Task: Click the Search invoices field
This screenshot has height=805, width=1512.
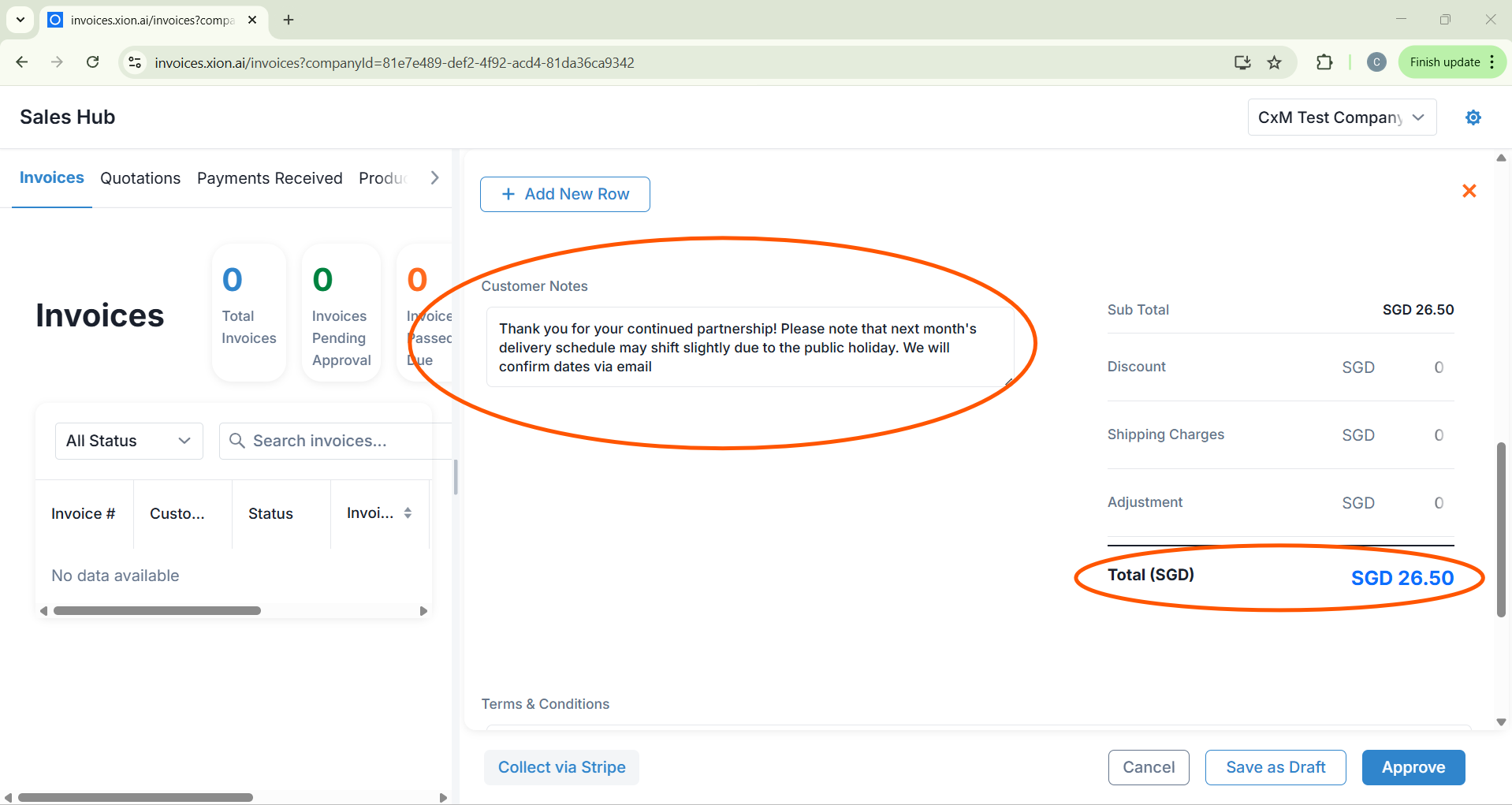Action: (x=339, y=441)
